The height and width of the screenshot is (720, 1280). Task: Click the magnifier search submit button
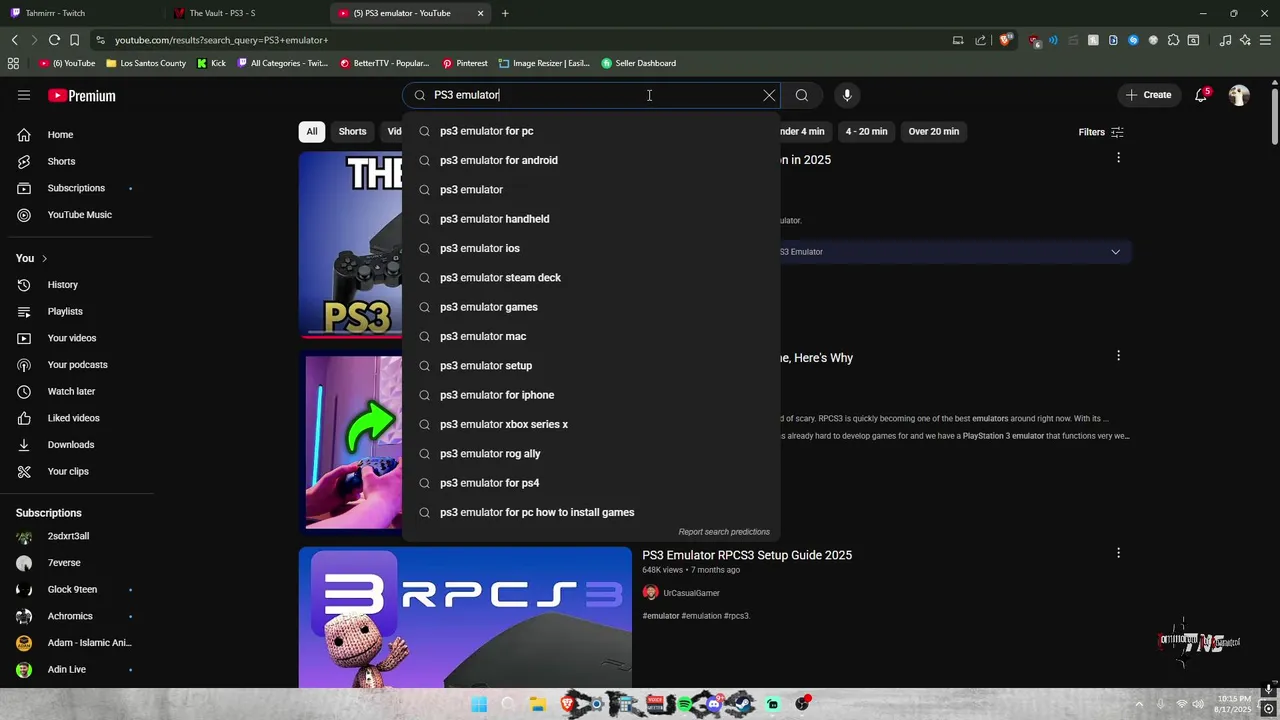click(802, 95)
